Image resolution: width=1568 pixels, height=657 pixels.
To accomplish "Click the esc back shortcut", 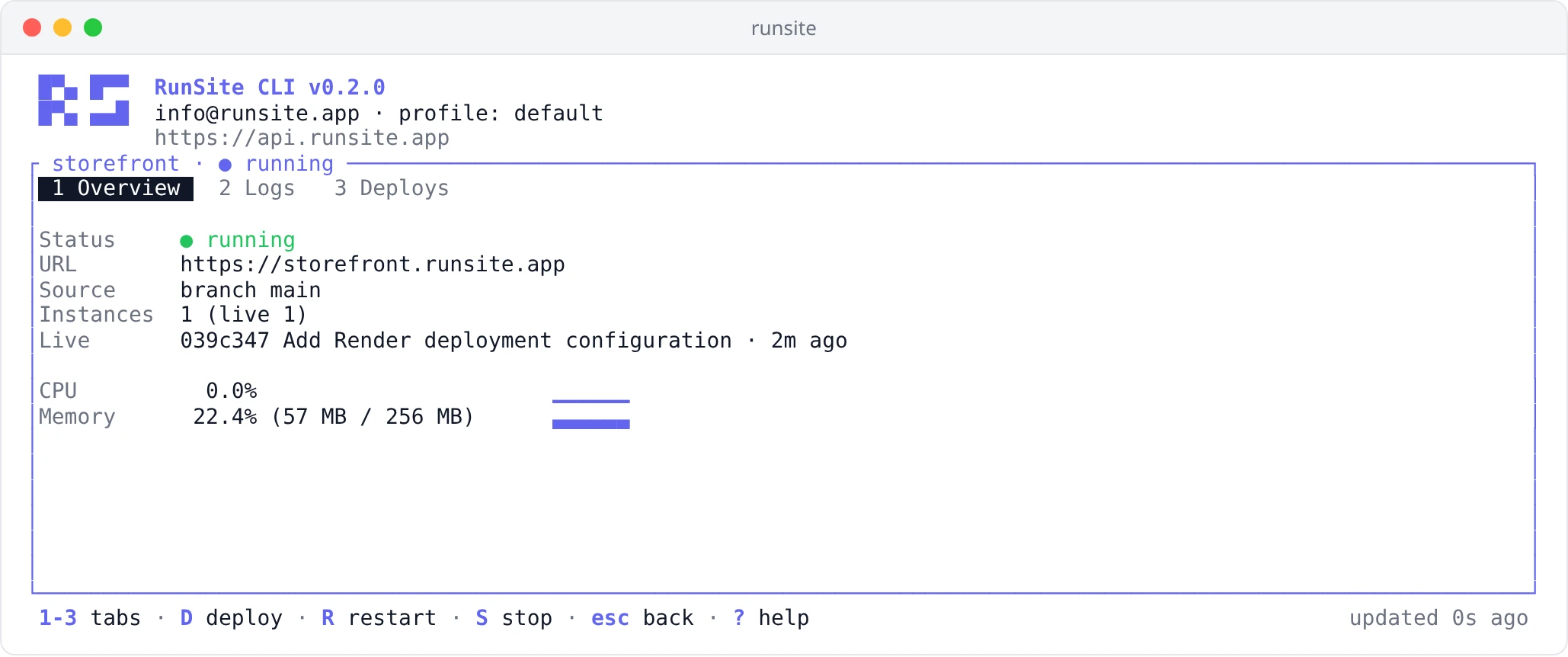I will click(642, 618).
